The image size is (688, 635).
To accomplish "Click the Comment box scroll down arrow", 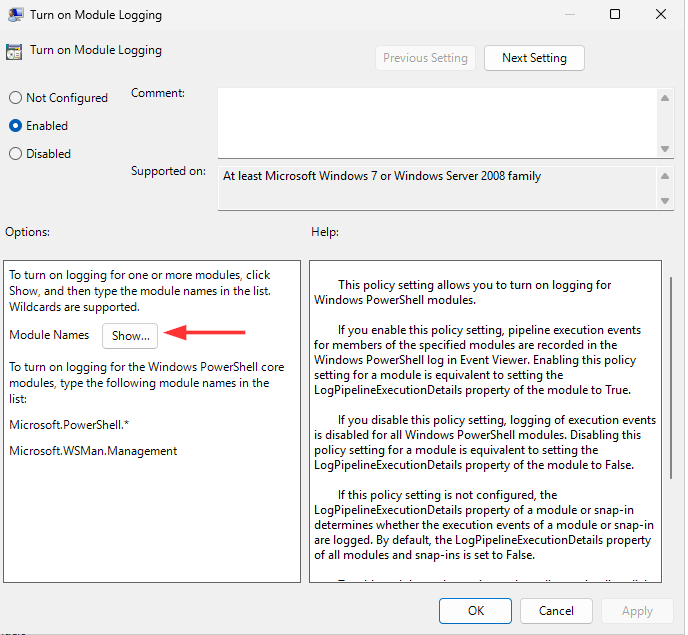I will pos(665,148).
